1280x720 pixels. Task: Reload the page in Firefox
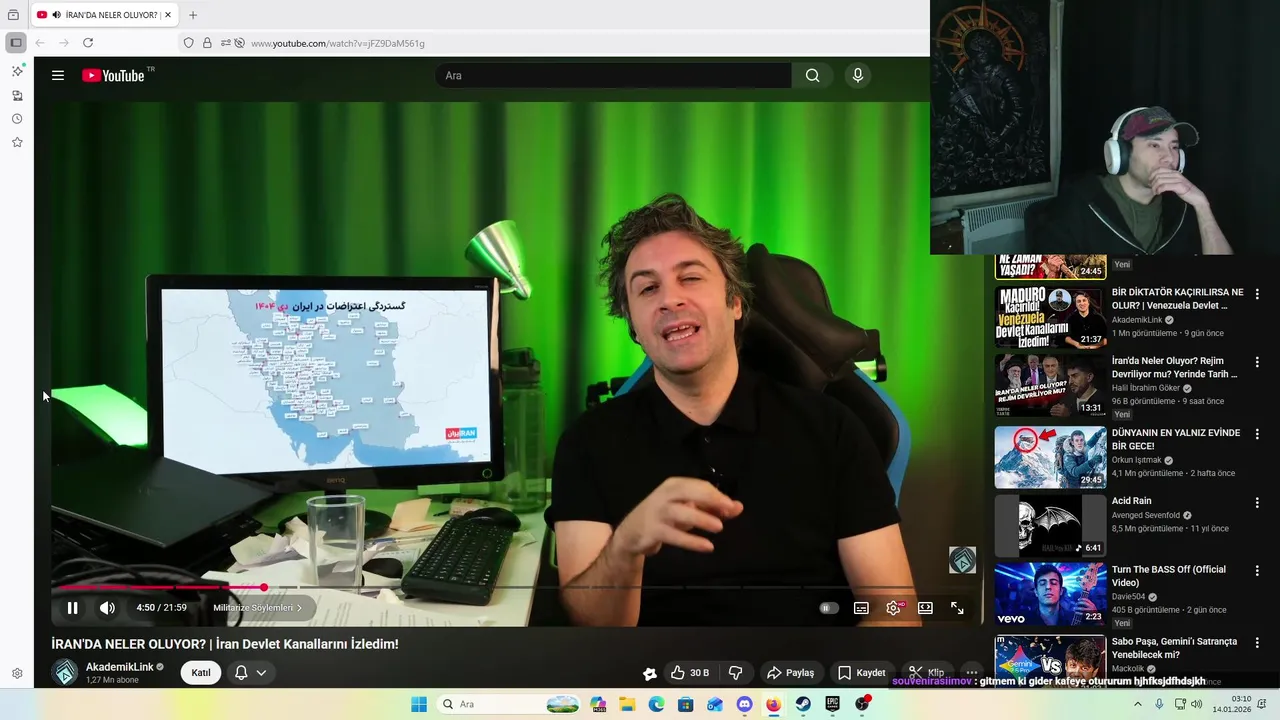88,43
